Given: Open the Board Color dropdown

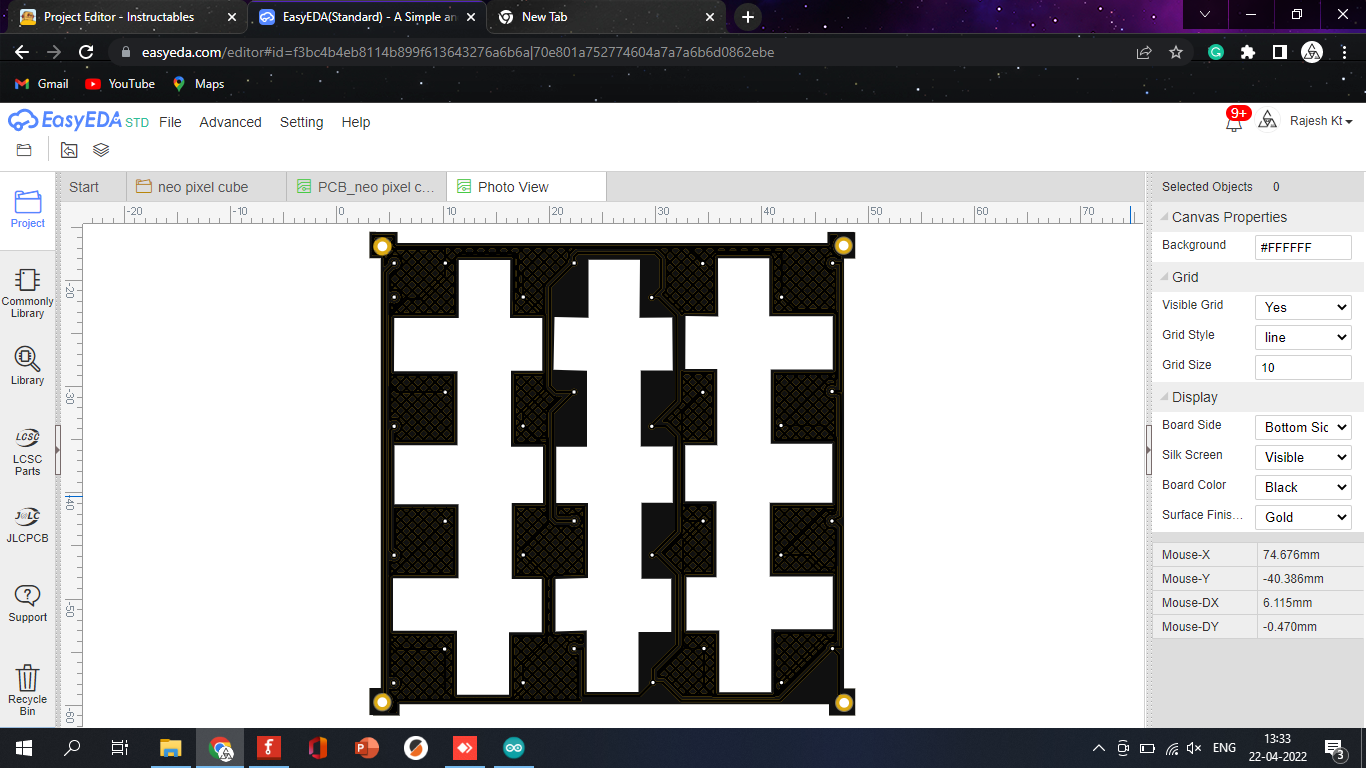Looking at the screenshot, I should pos(1302,487).
